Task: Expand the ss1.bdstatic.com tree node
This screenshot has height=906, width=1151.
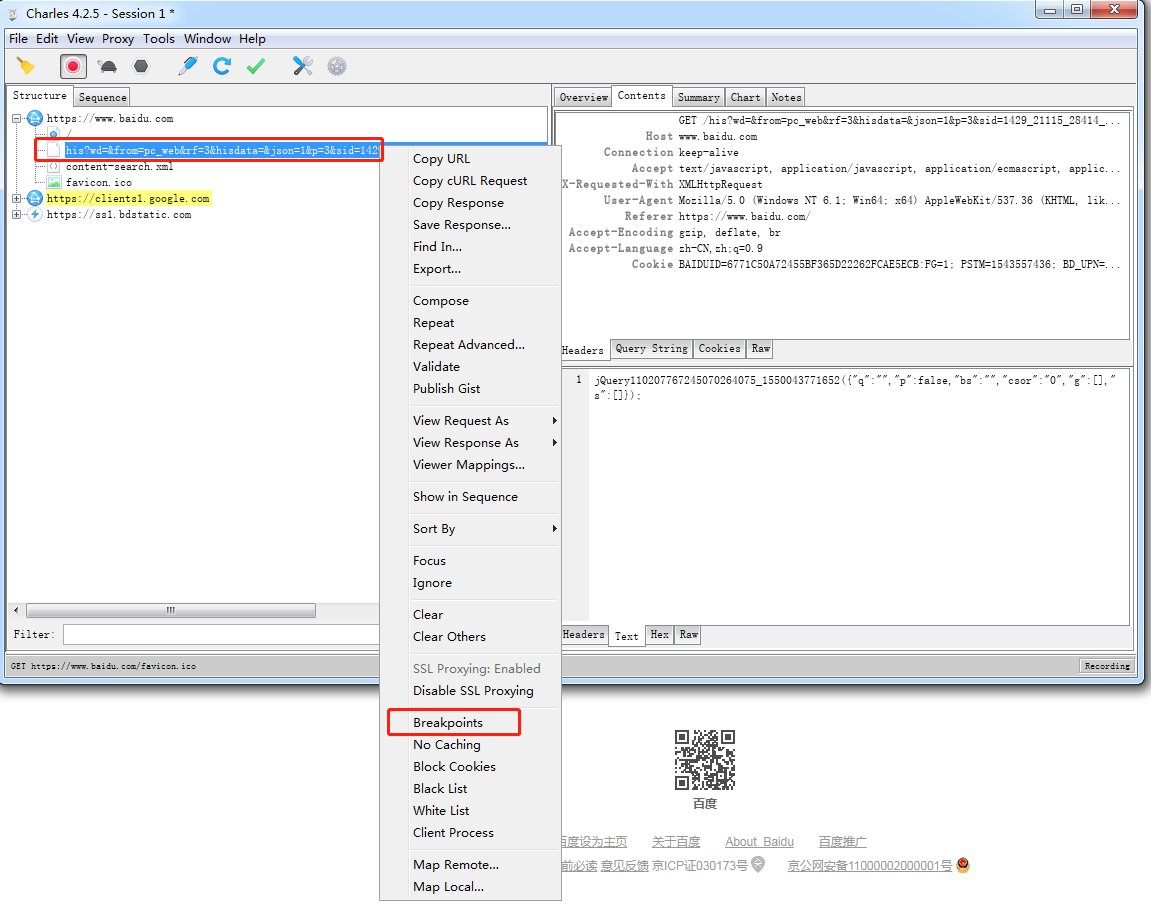Action: point(16,214)
